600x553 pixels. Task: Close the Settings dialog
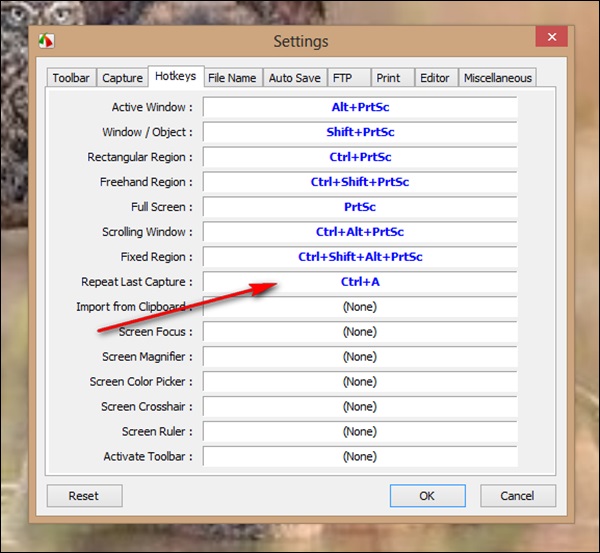click(x=551, y=37)
